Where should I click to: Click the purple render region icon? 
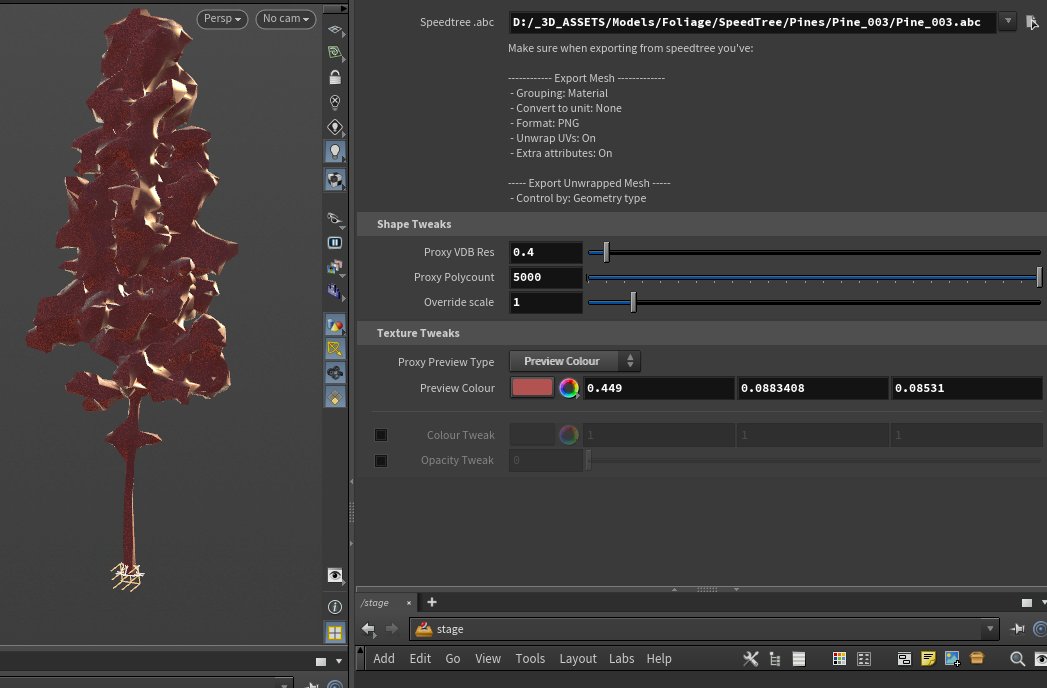[x=335, y=291]
